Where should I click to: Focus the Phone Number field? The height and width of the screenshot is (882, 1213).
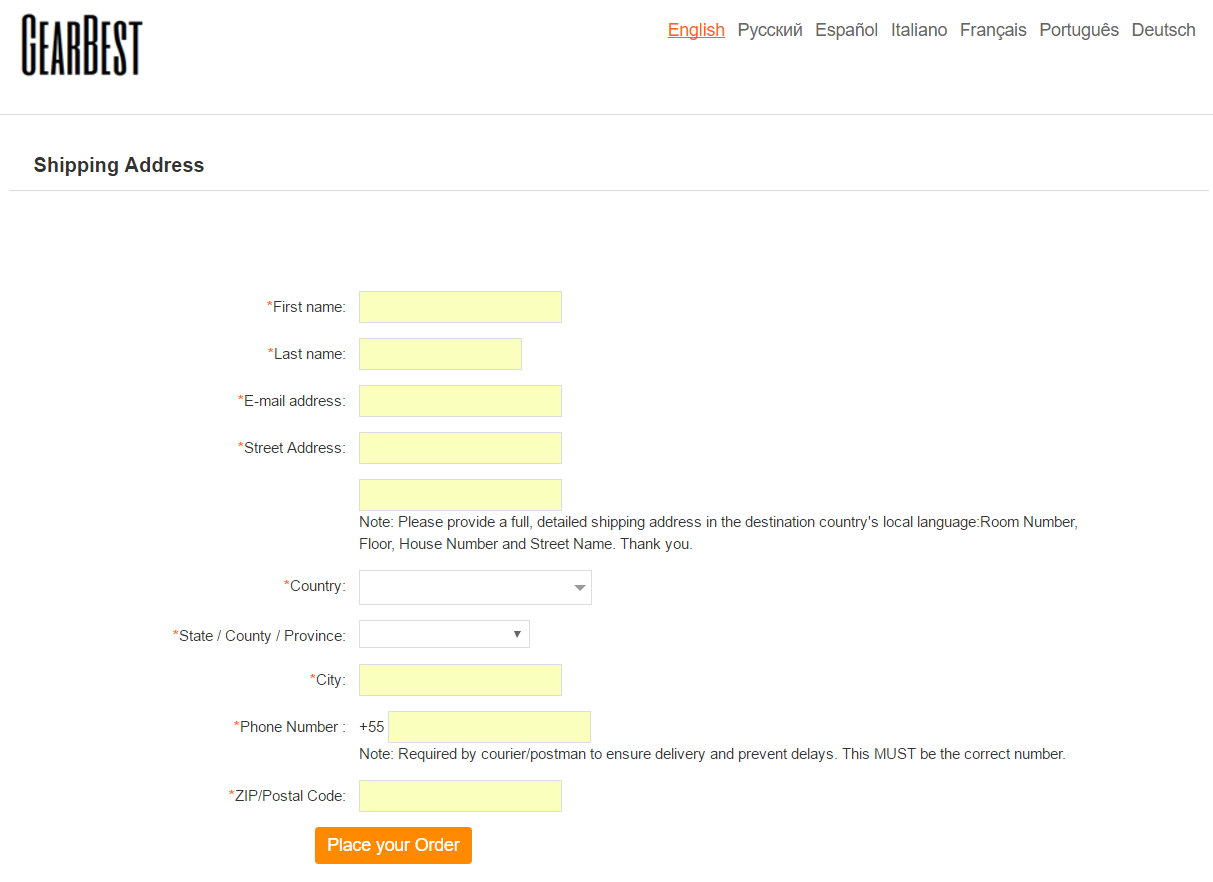click(489, 727)
